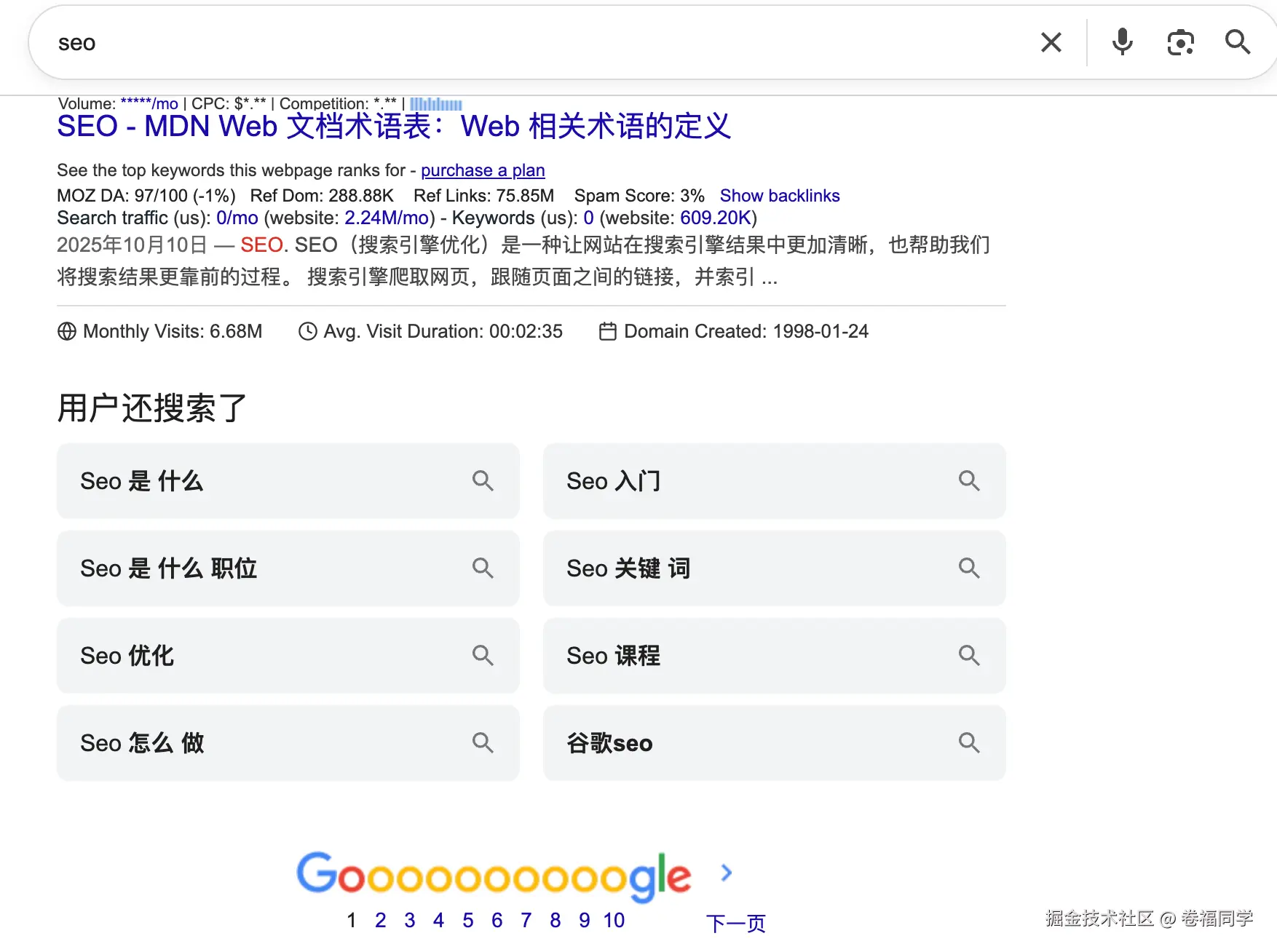Click the Spam Score: 3% text
1277x952 pixels.
(x=639, y=196)
